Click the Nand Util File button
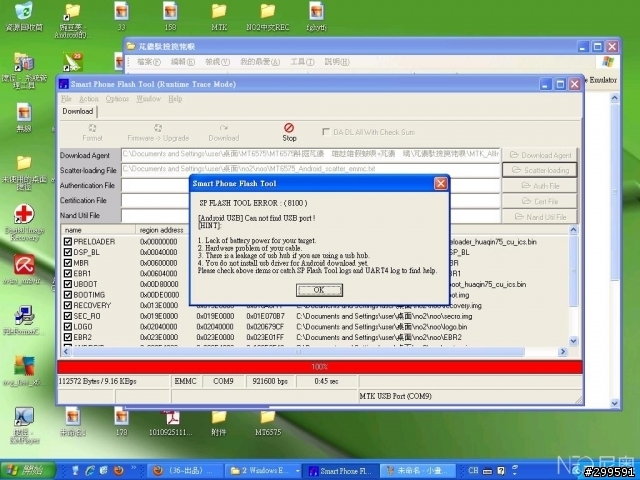 click(x=539, y=217)
